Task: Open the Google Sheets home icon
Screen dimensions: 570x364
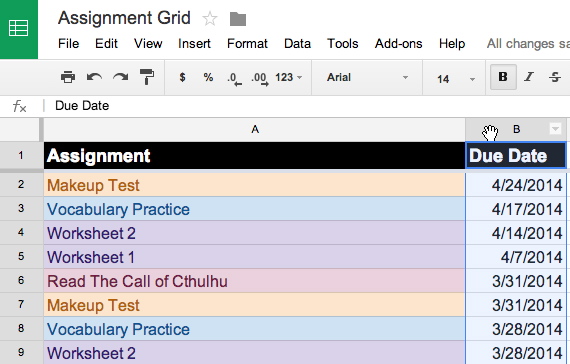Action: point(19,29)
